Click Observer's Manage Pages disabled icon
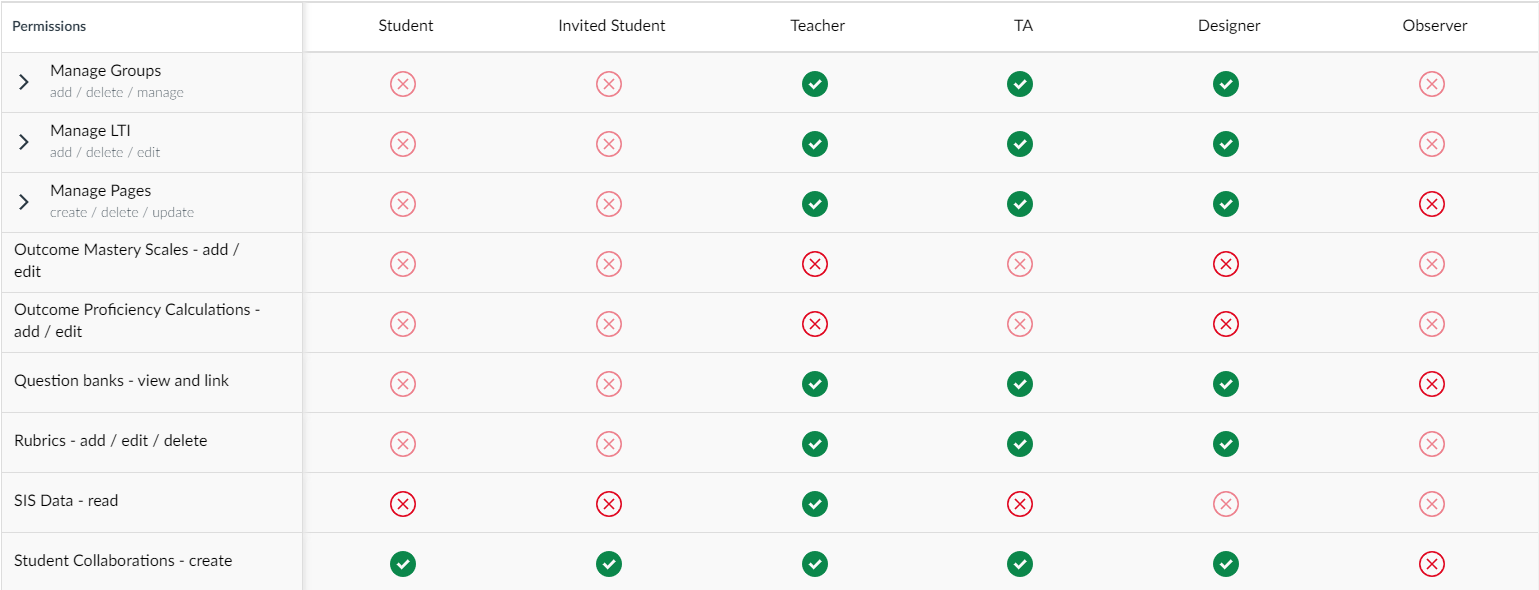Image resolution: width=1539 pixels, height=590 pixels. coord(1432,204)
